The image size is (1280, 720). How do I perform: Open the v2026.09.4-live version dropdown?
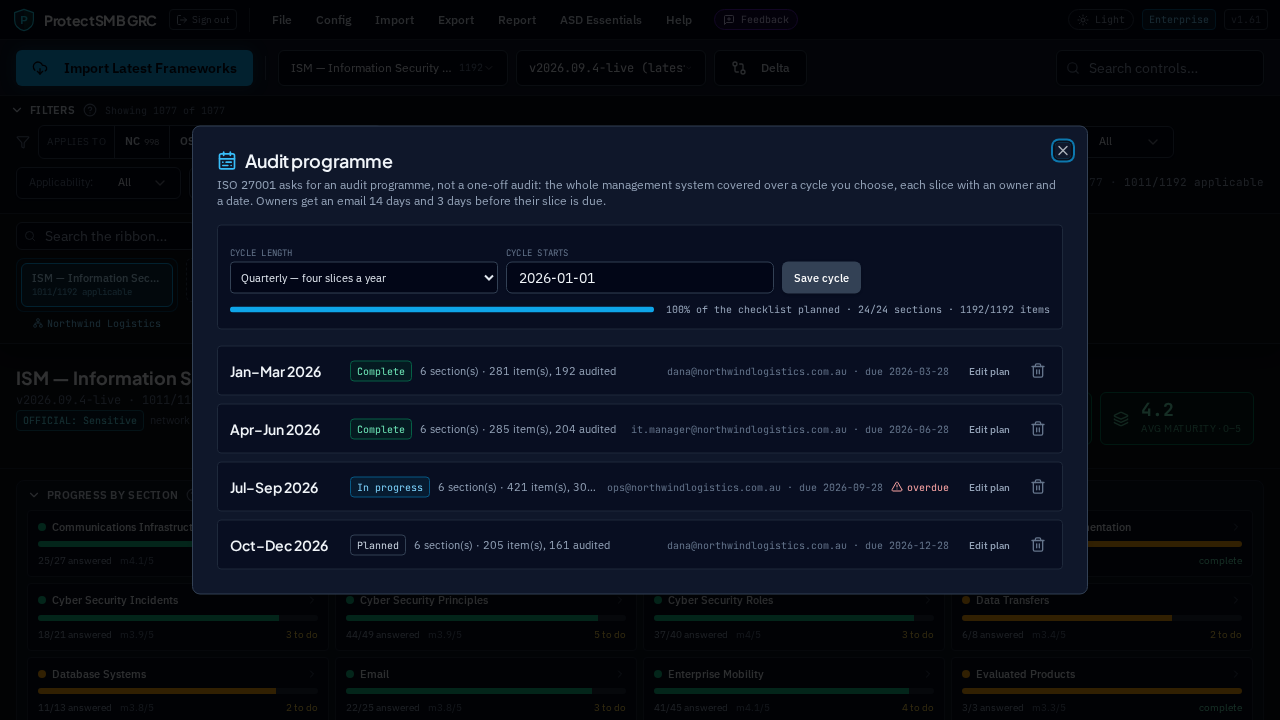click(x=611, y=68)
